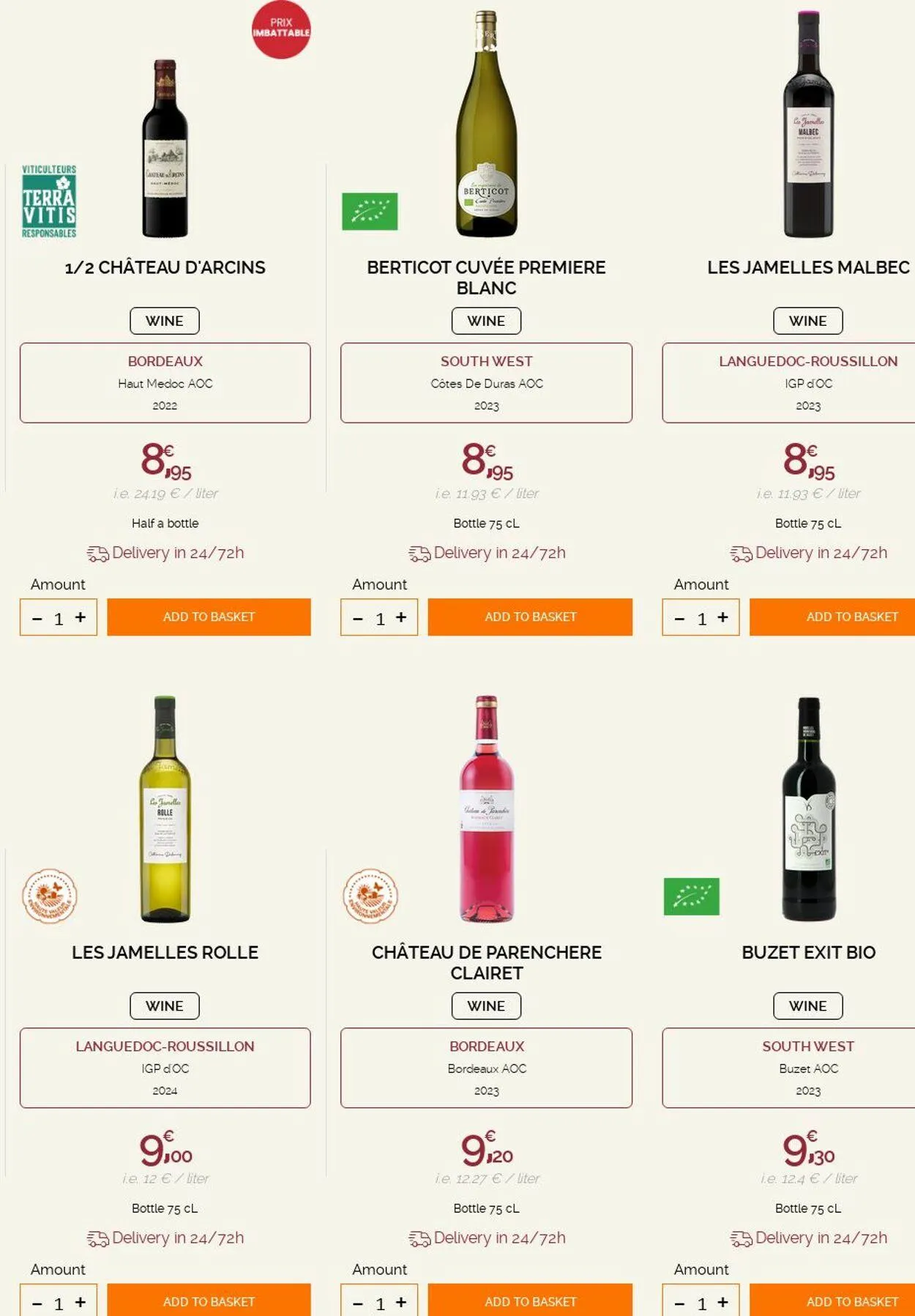Click organic EU leaf logo beside Buzet Exit

point(691,896)
